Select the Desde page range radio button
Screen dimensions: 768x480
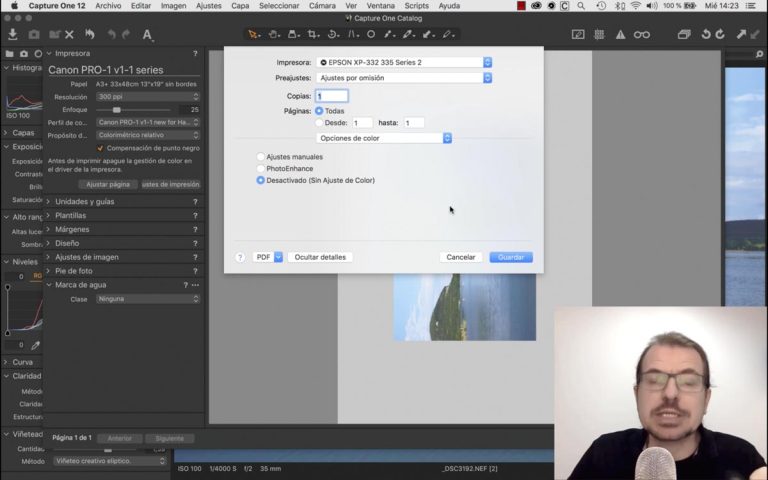coord(319,123)
